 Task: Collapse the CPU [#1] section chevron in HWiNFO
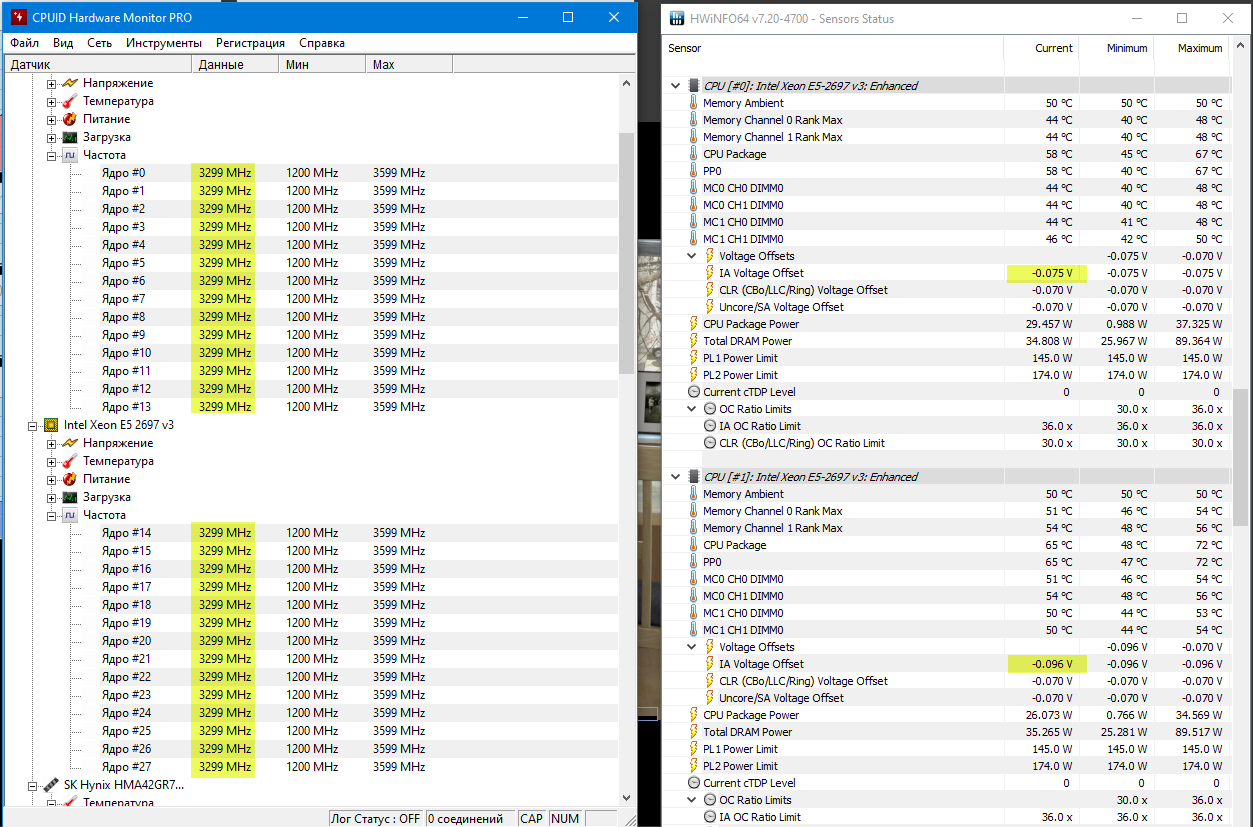click(676, 477)
